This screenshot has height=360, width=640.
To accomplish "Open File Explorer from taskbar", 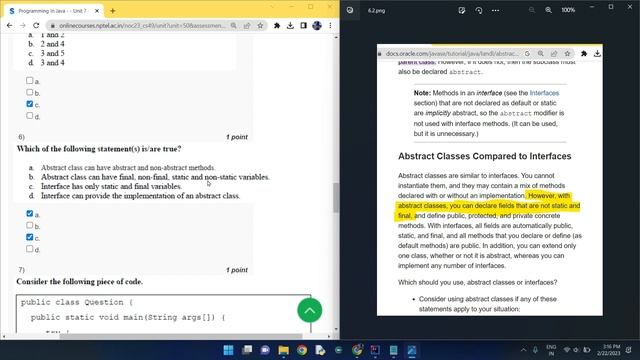I will click(284, 350).
